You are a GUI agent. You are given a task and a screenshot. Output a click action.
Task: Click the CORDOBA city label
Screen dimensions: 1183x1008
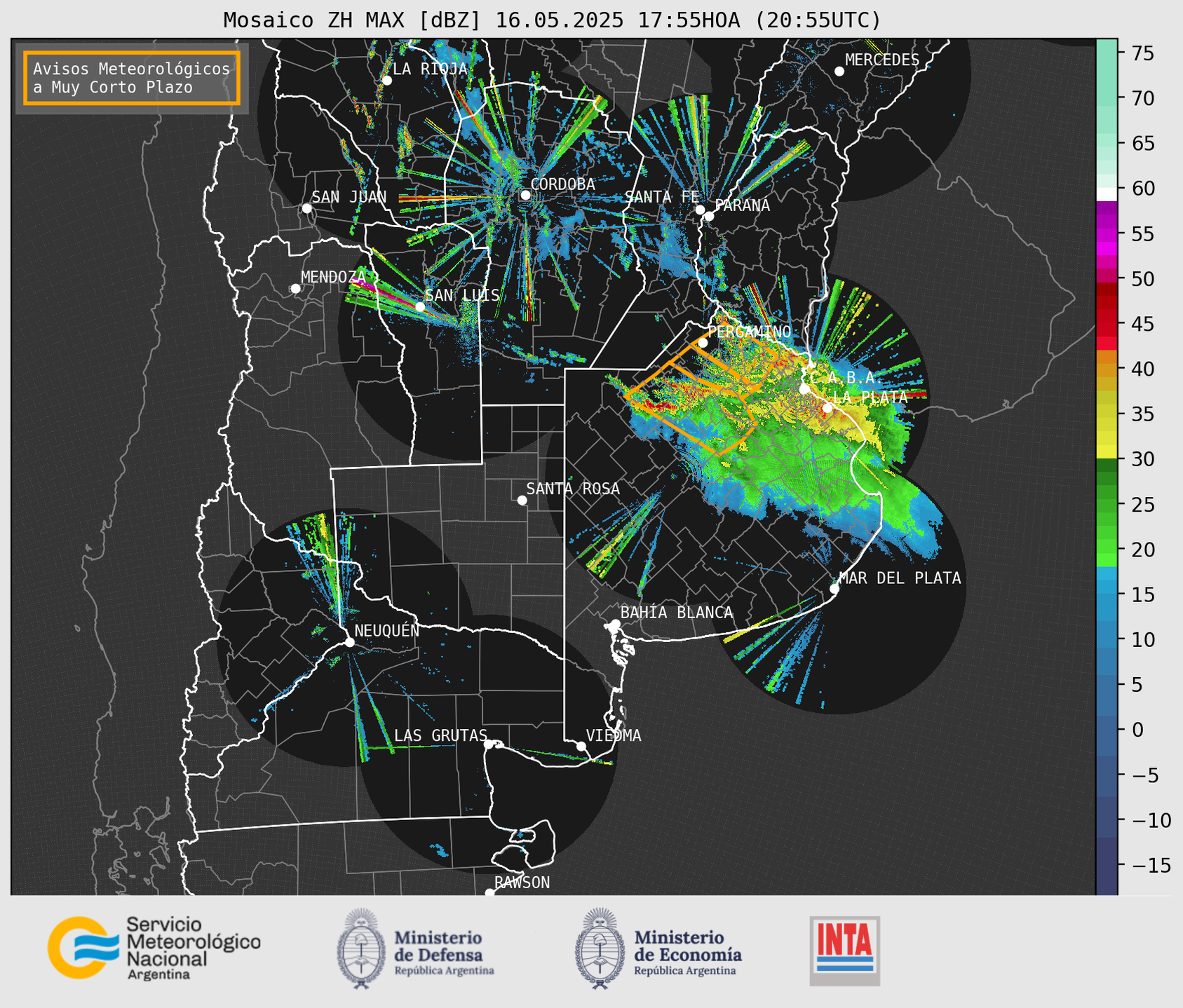click(562, 184)
